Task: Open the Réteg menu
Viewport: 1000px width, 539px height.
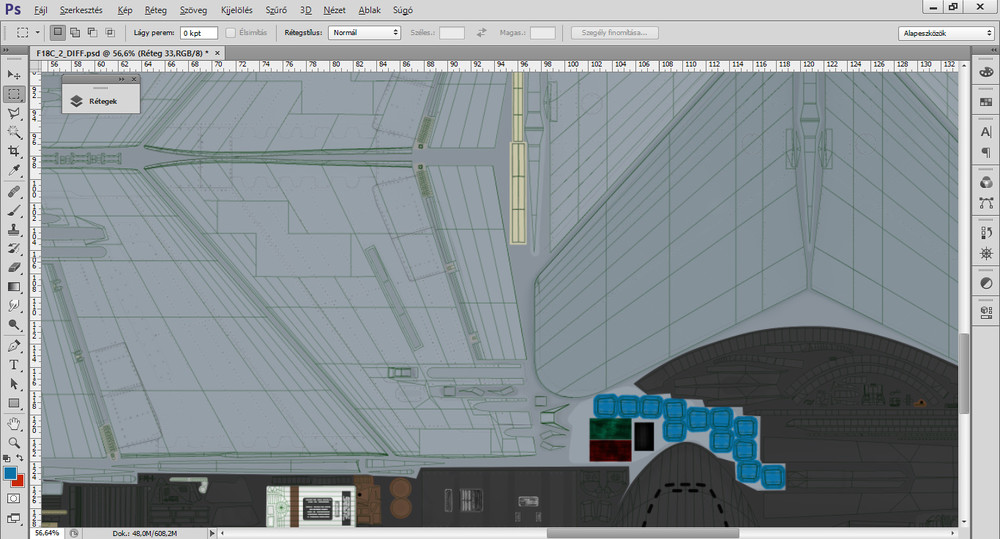Action: [156, 10]
